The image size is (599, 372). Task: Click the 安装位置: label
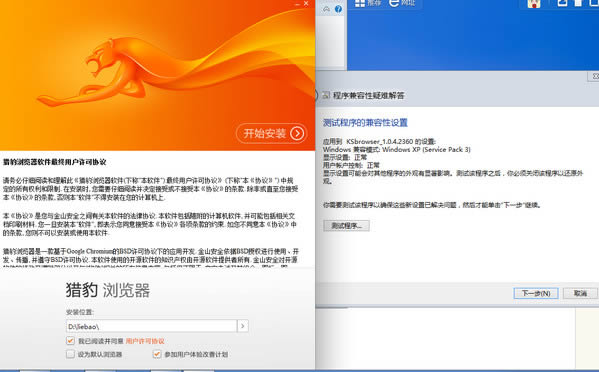pyautogui.click(x=79, y=312)
